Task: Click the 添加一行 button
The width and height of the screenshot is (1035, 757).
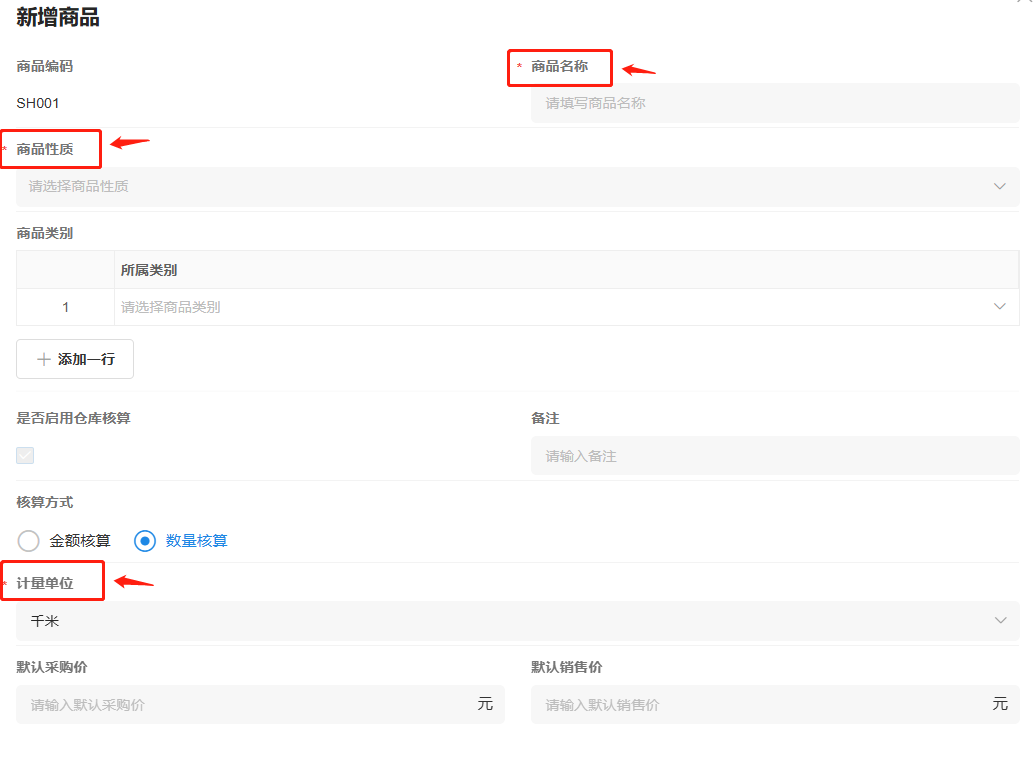Action: [x=75, y=359]
